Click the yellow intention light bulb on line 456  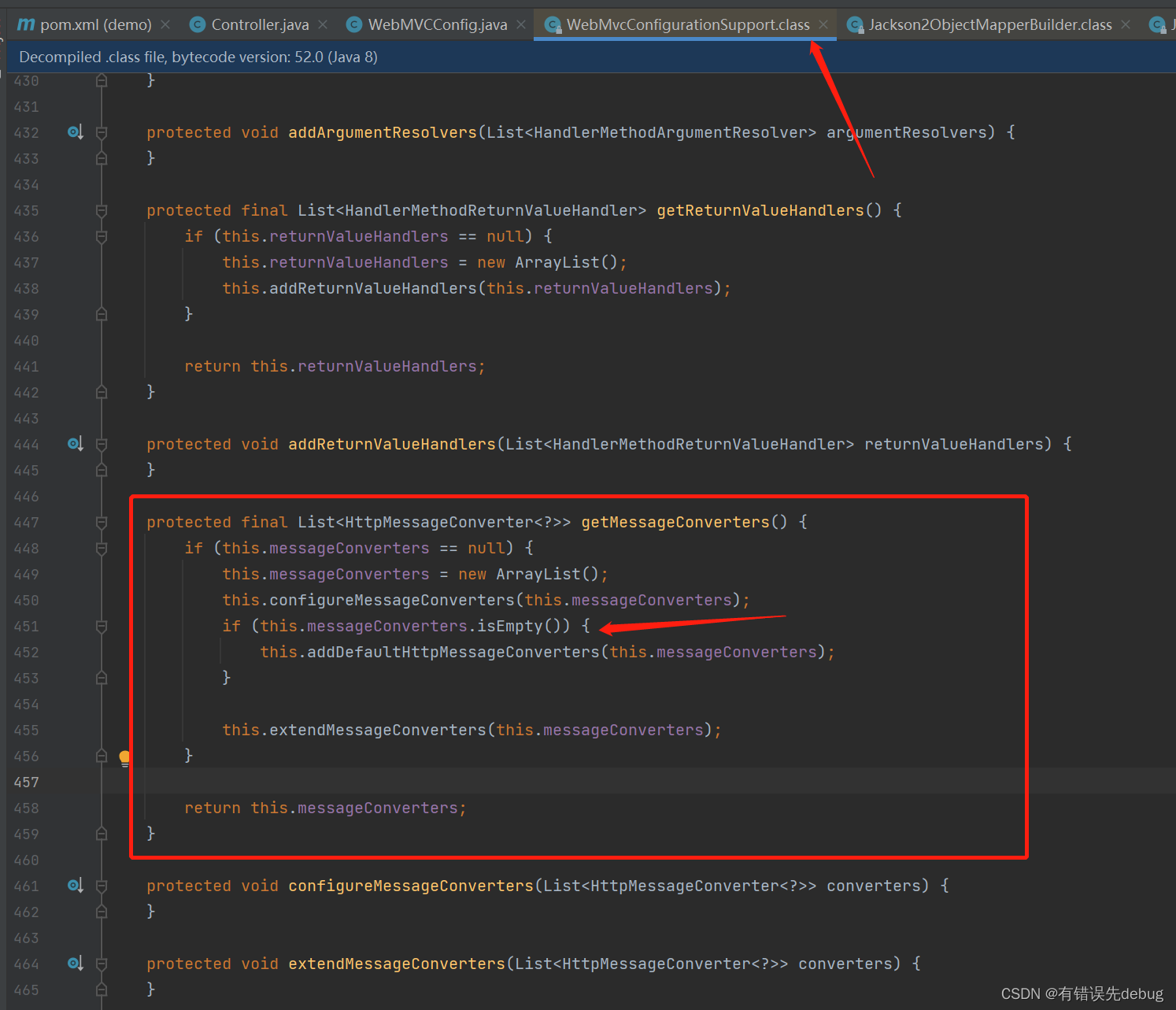coord(124,757)
